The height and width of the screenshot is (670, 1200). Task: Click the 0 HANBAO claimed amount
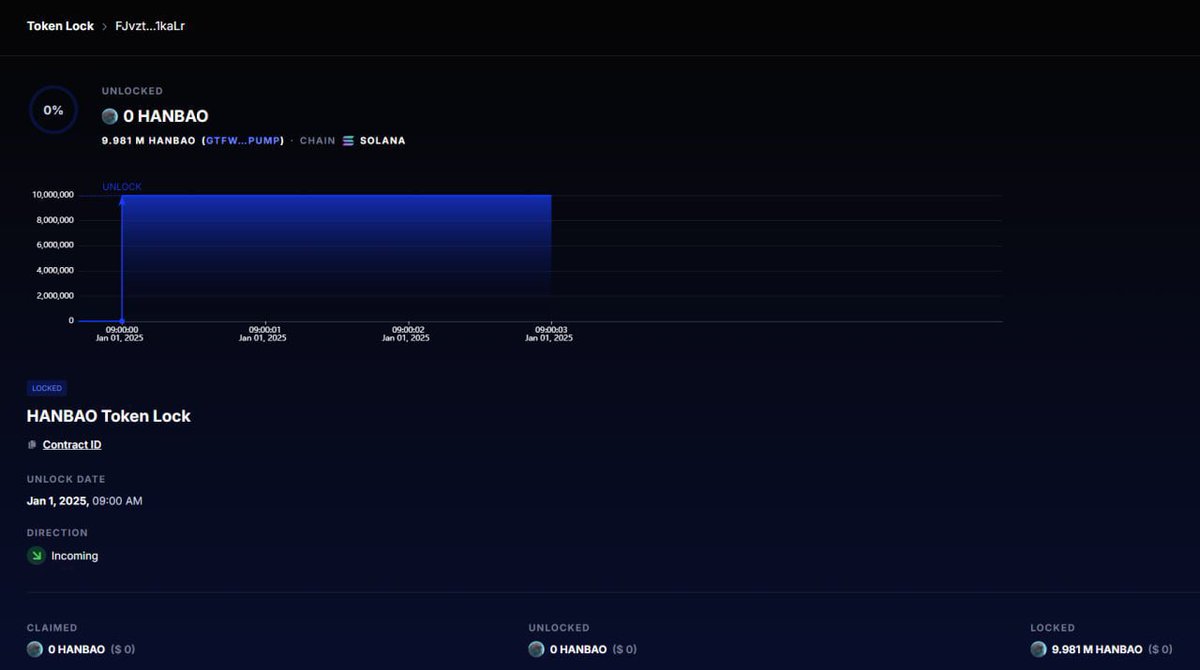coord(77,649)
